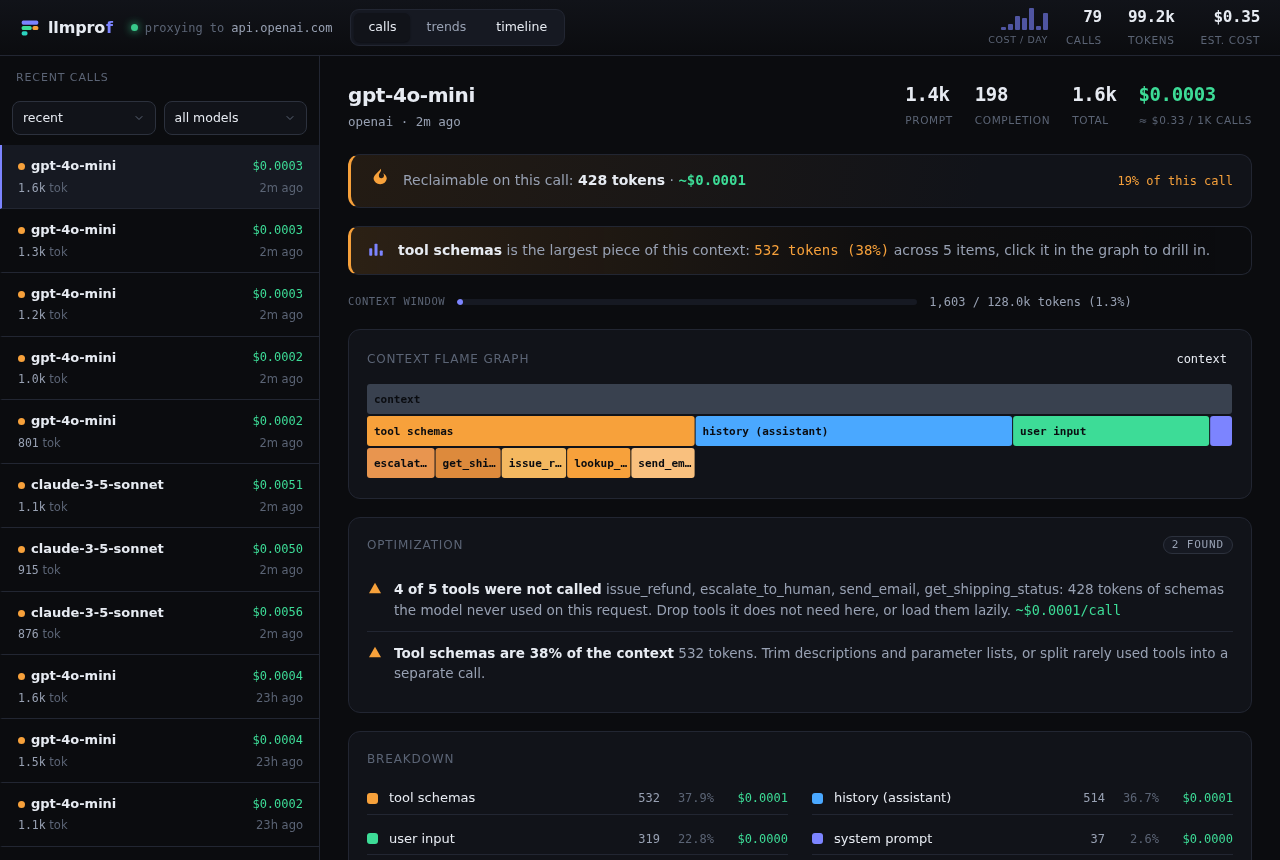Click the escalate tool block in flame graph
This screenshot has width=1280, height=860.
400,463
